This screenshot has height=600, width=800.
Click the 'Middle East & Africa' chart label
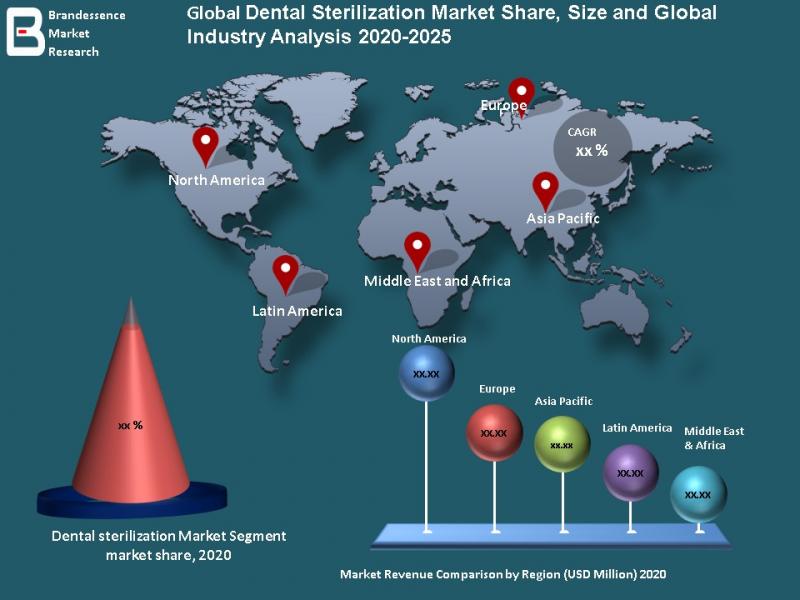tap(714, 438)
